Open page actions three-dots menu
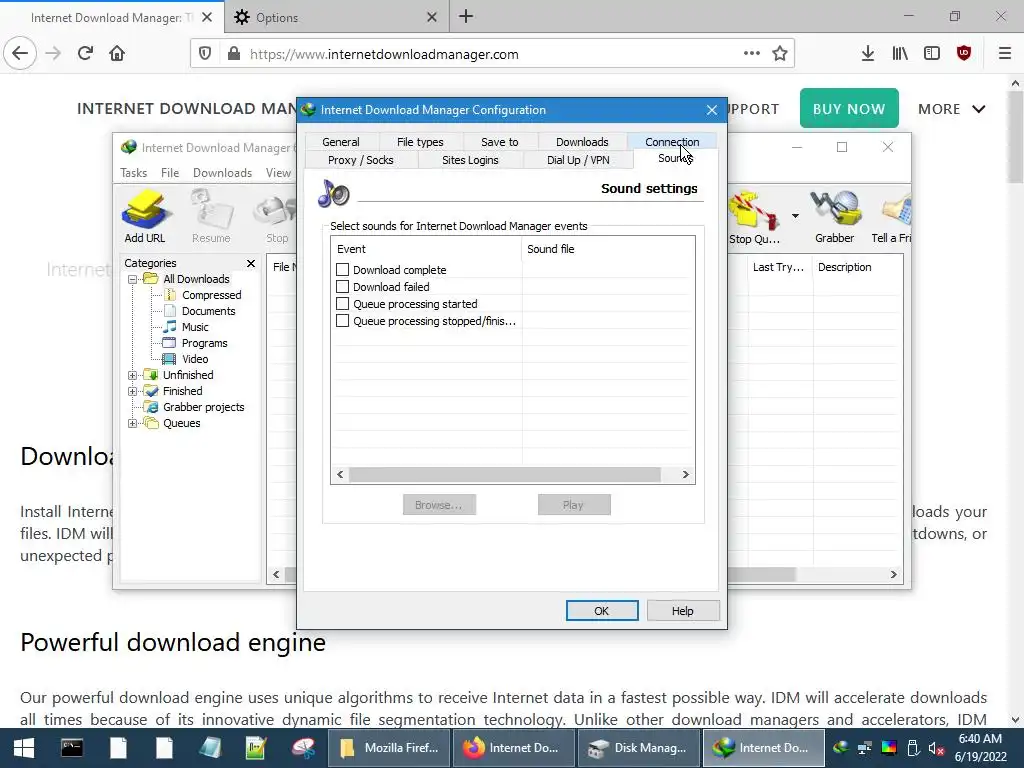 click(752, 54)
